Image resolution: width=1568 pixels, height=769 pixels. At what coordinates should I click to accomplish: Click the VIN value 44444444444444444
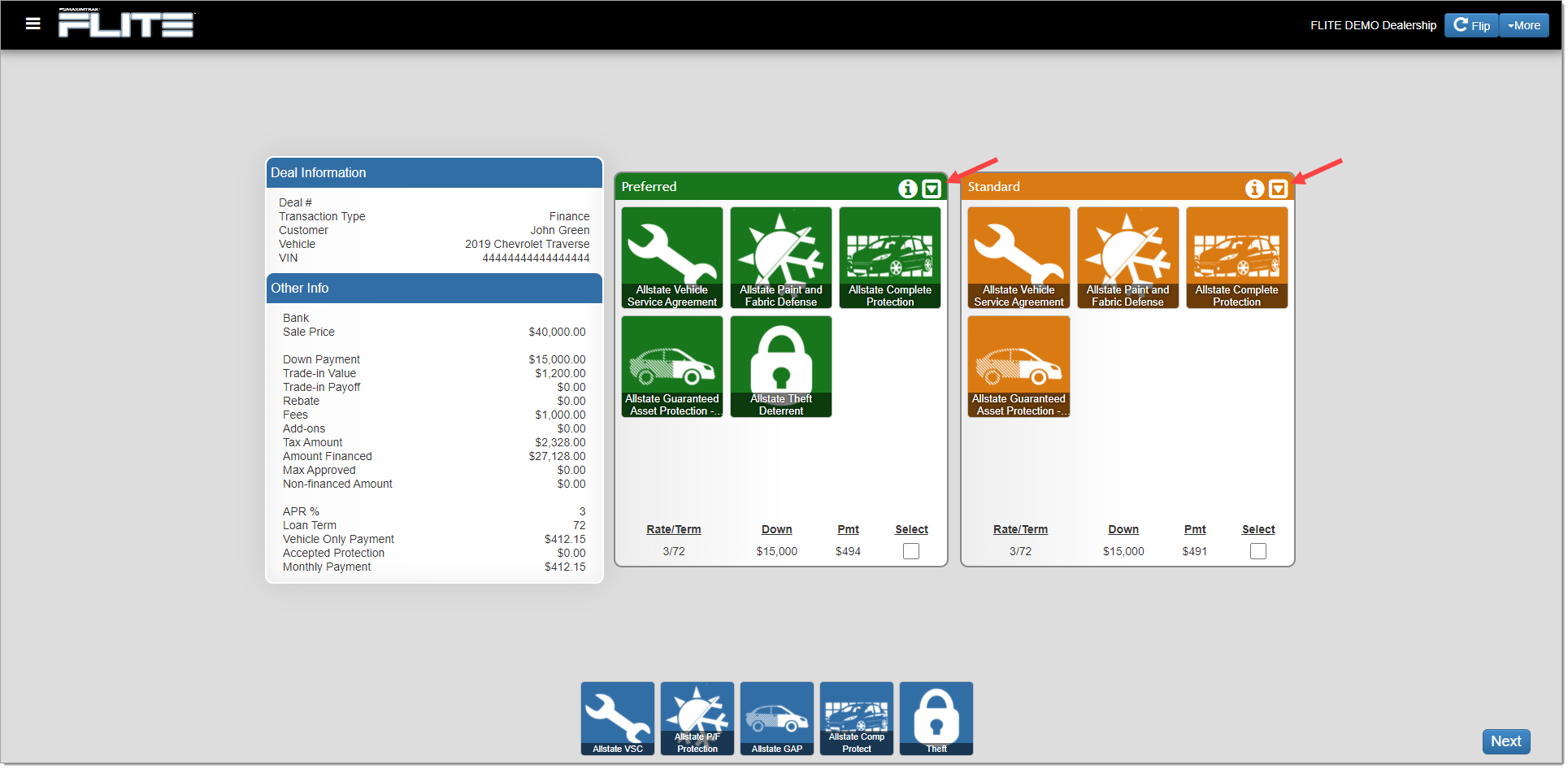pyautogui.click(x=536, y=258)
